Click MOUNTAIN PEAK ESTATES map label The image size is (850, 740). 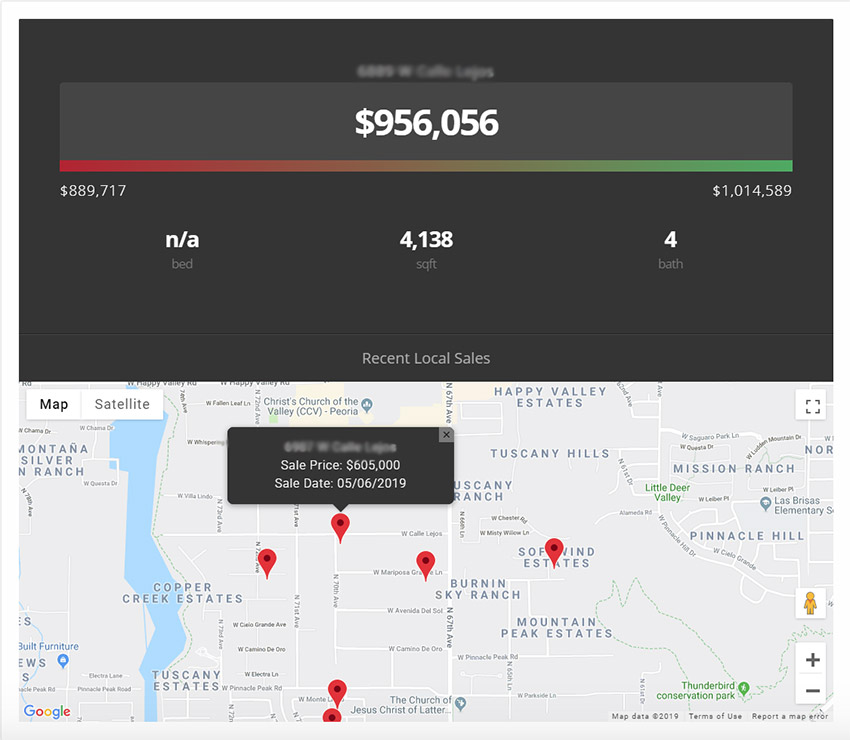(x=557, y=628)
